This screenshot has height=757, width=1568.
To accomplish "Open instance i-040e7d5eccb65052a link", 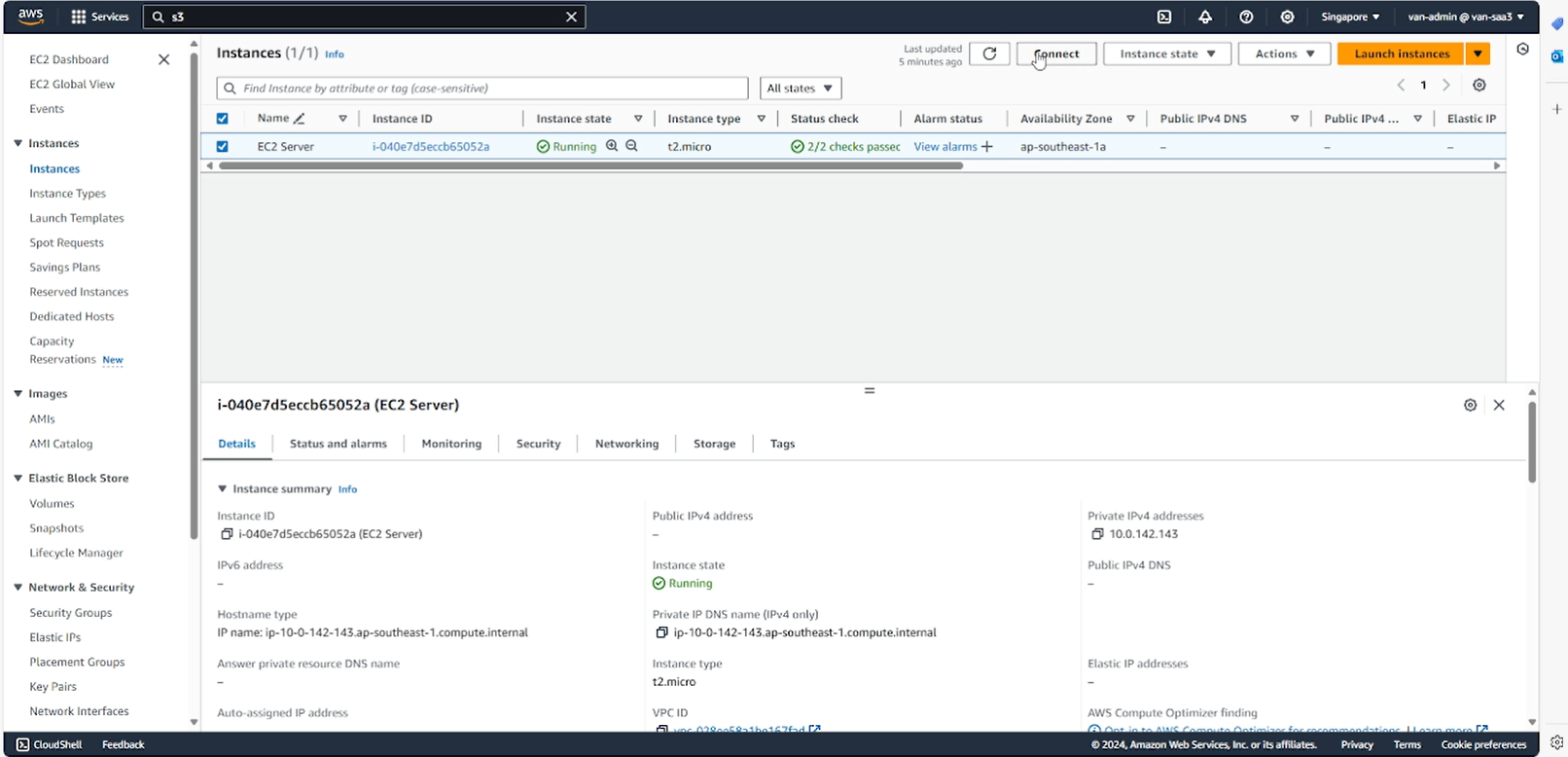I will point(431,147).
